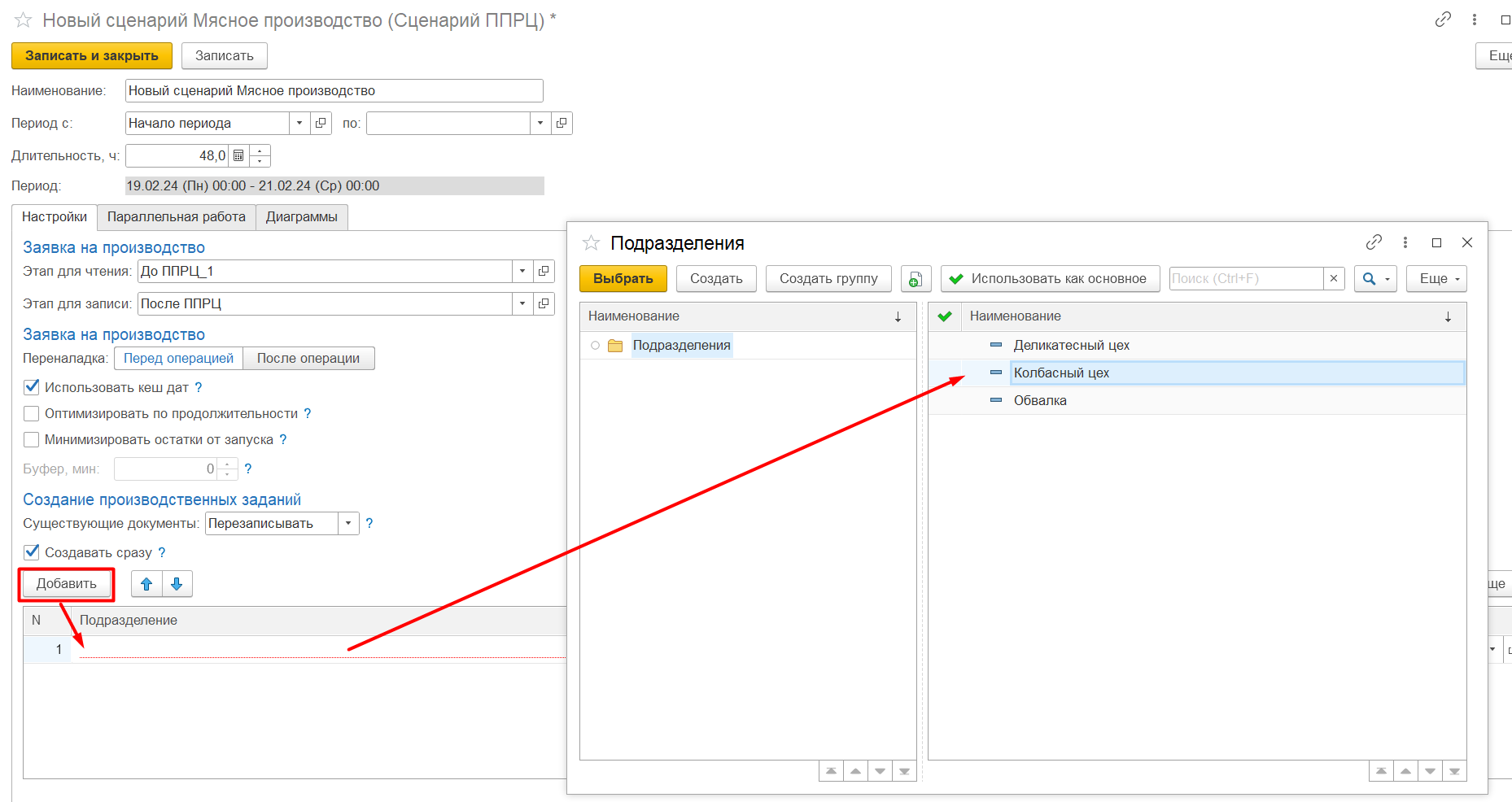Viewport: 1512px width, 802px height.
Task: Click the move row down arrow icon
Action: click(177, 584)
